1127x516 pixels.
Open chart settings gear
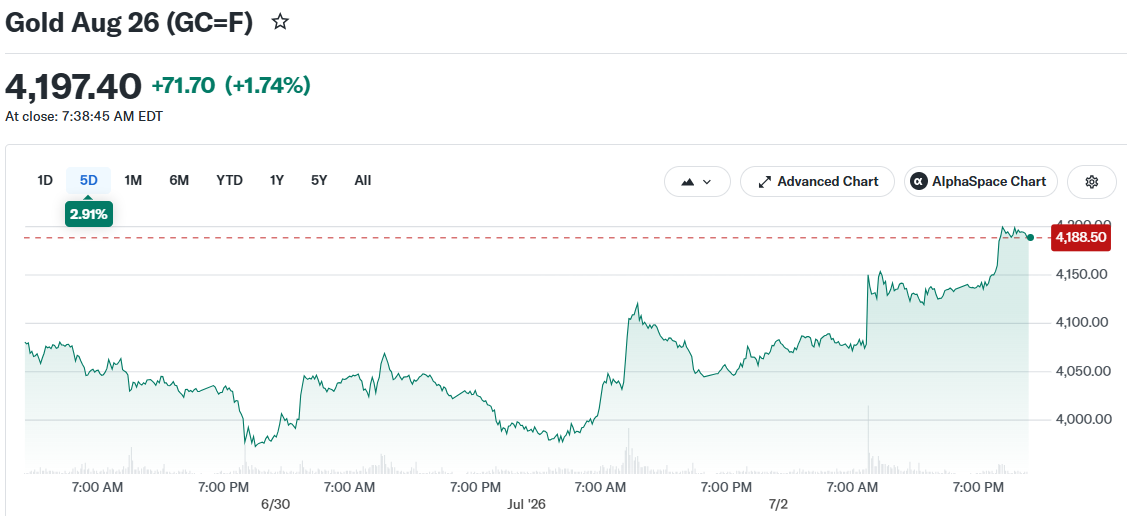tap(1092, 182)
